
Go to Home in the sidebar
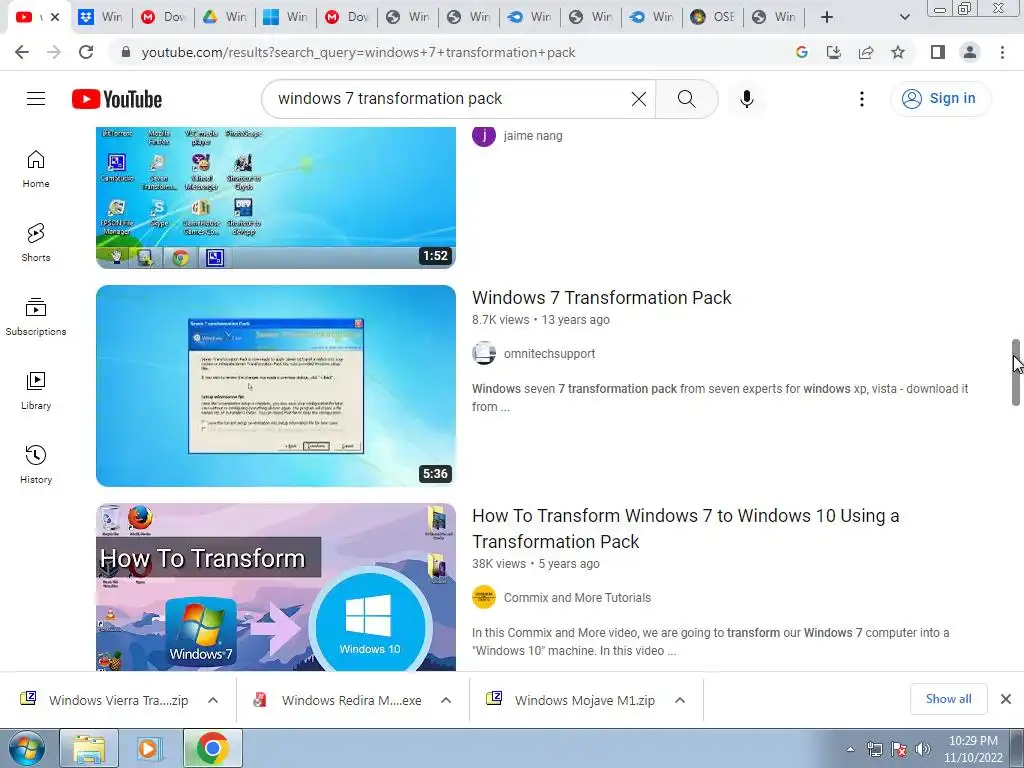pos(36,169)
